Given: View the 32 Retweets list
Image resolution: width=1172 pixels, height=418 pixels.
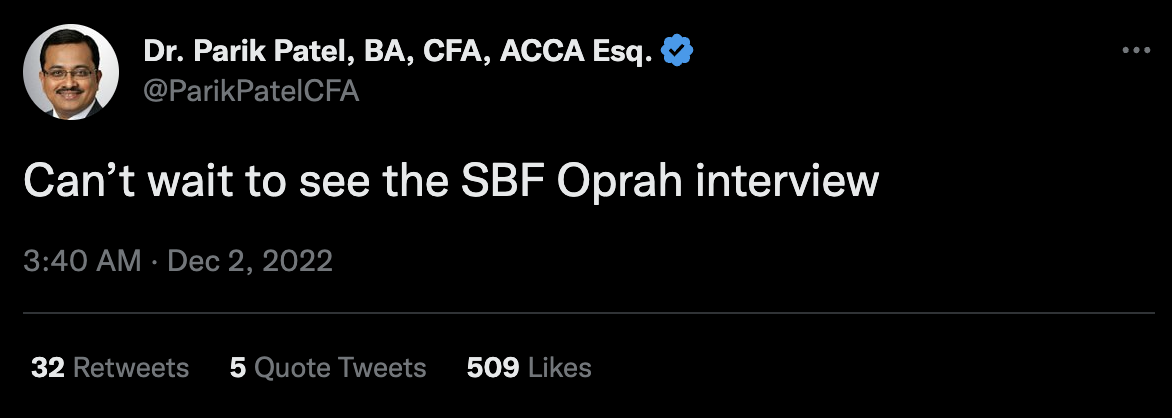Looking at the screenshot, I should [110, 367].
